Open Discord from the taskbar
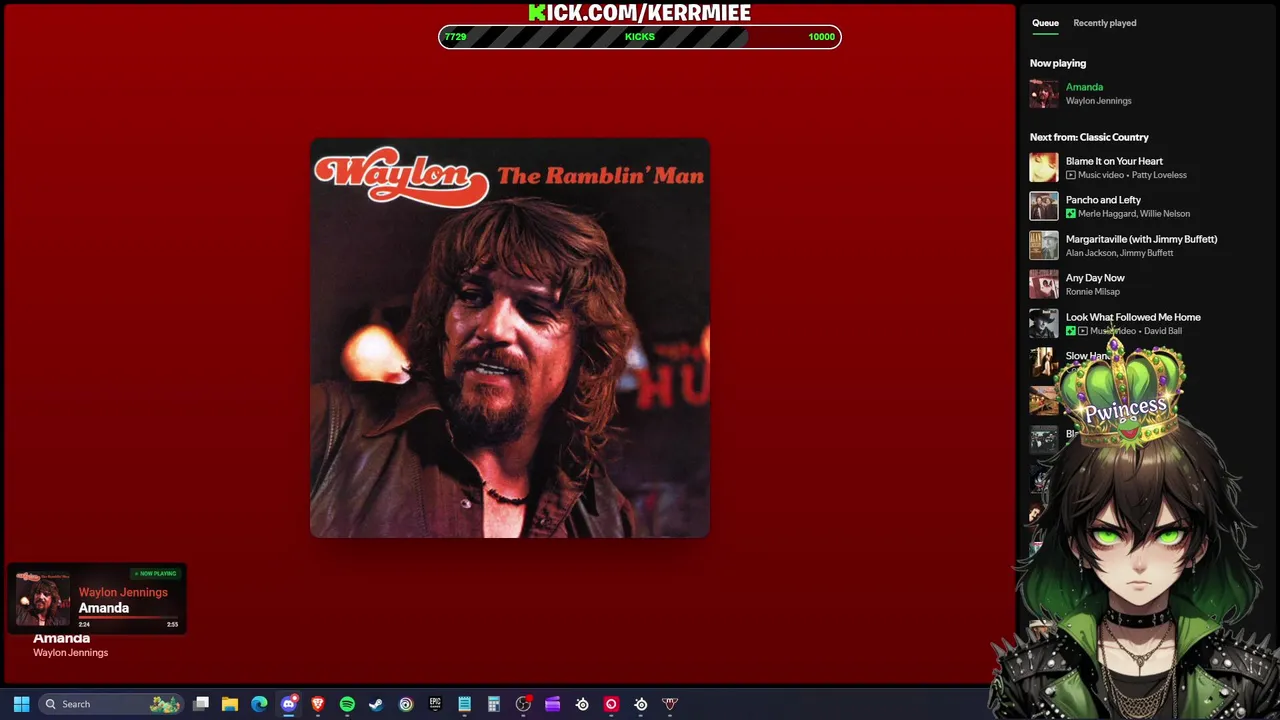The image size is (1280, 720). click(x=289, y=704)
